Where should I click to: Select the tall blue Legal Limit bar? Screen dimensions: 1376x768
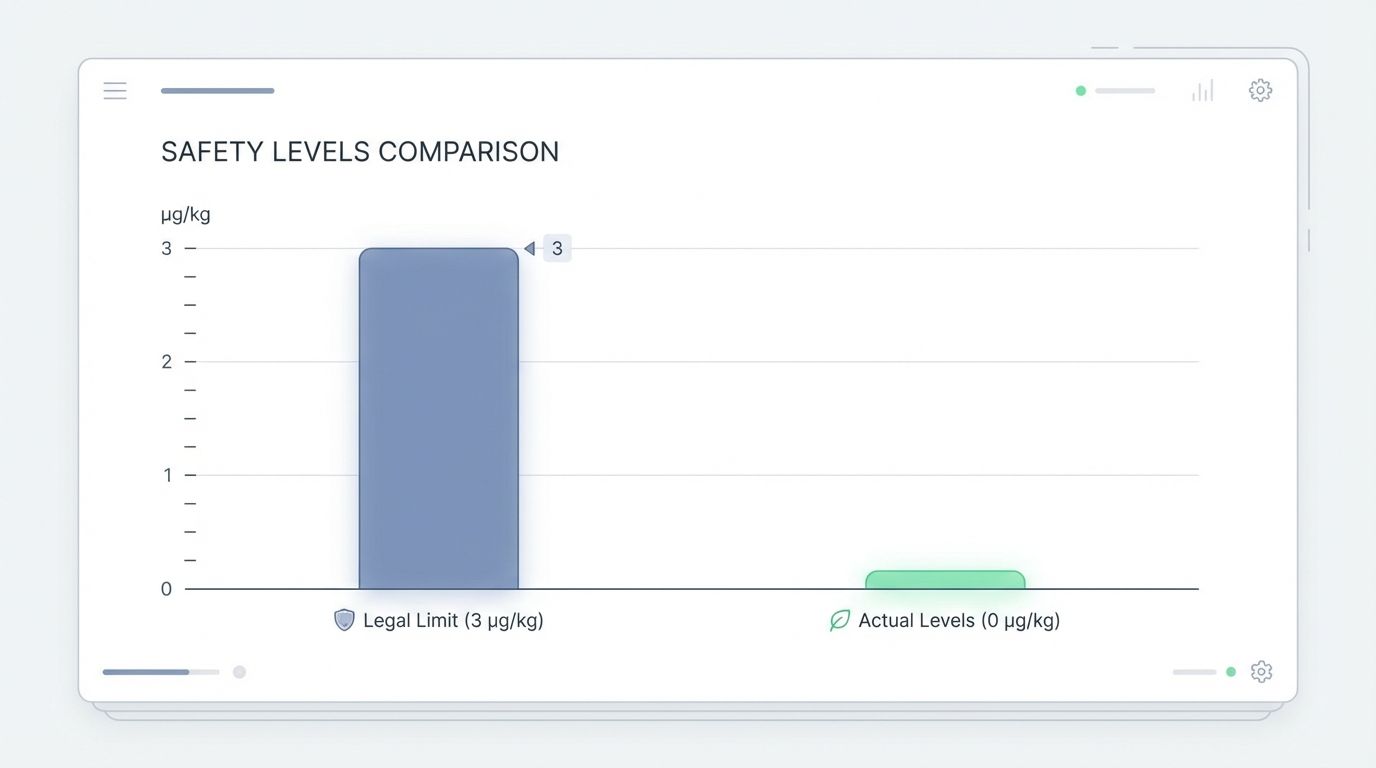tap(438, 418)
